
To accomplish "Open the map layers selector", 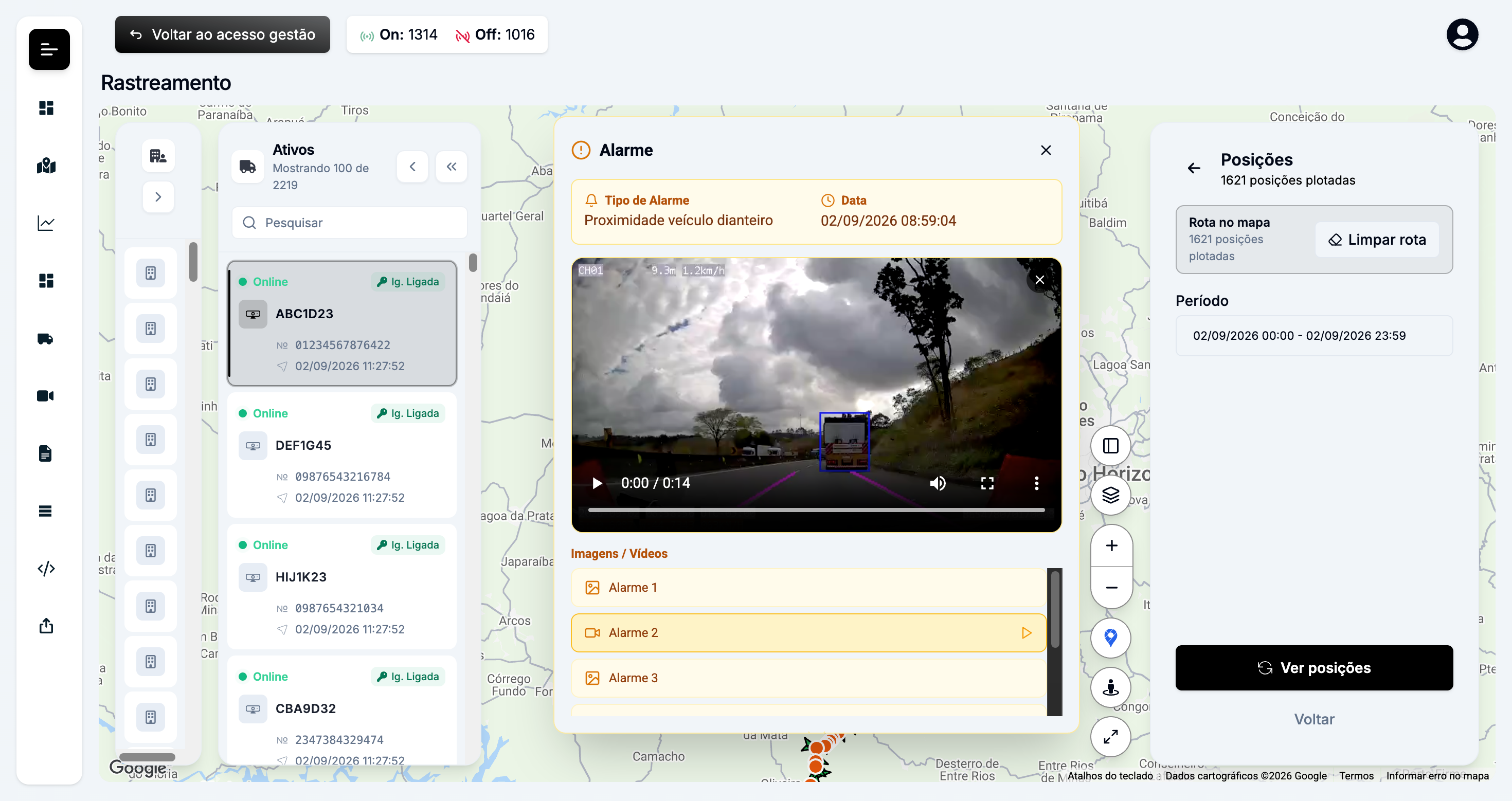I will [1110, 495].
